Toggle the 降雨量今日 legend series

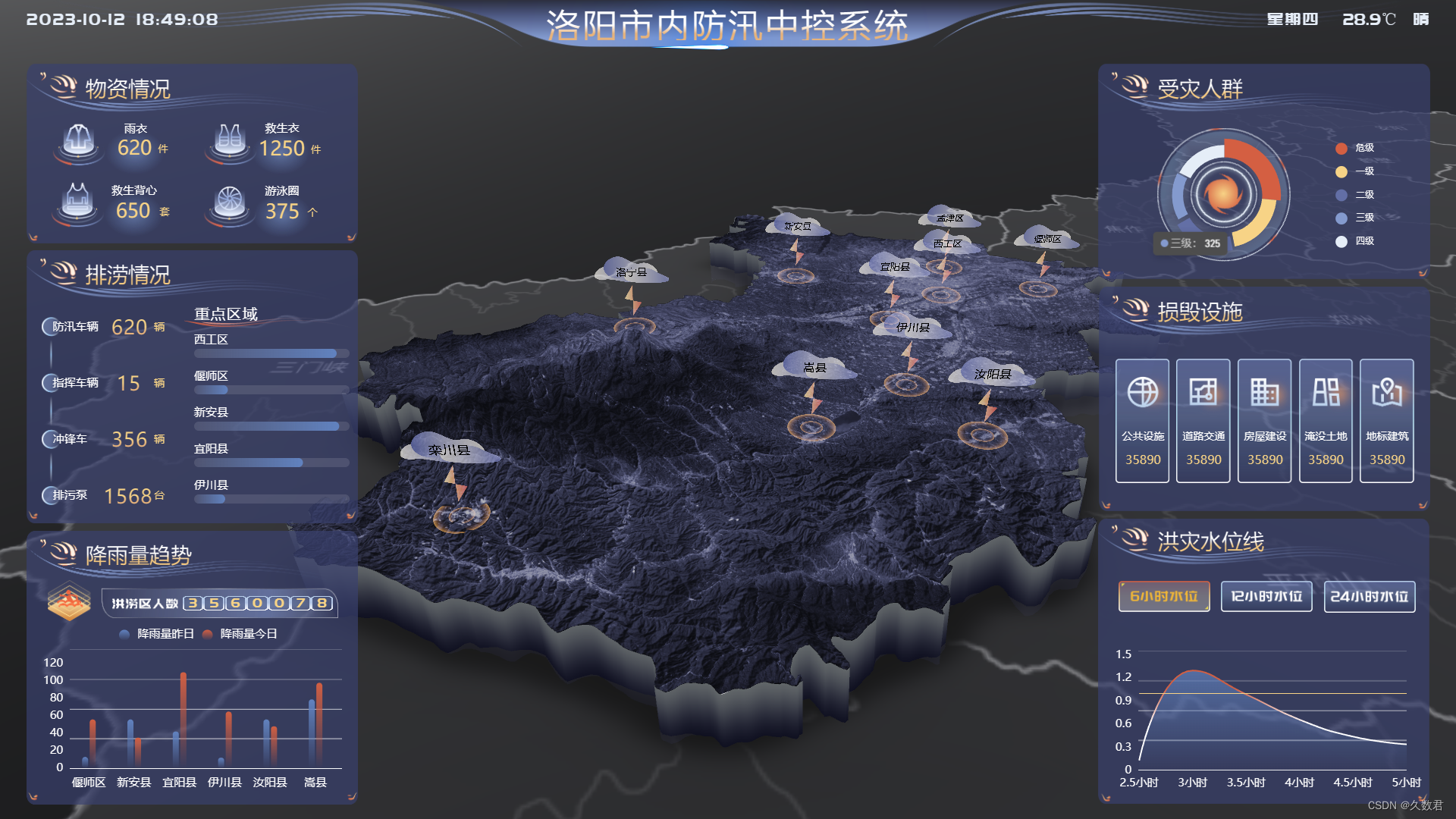(x=240, y=634)
